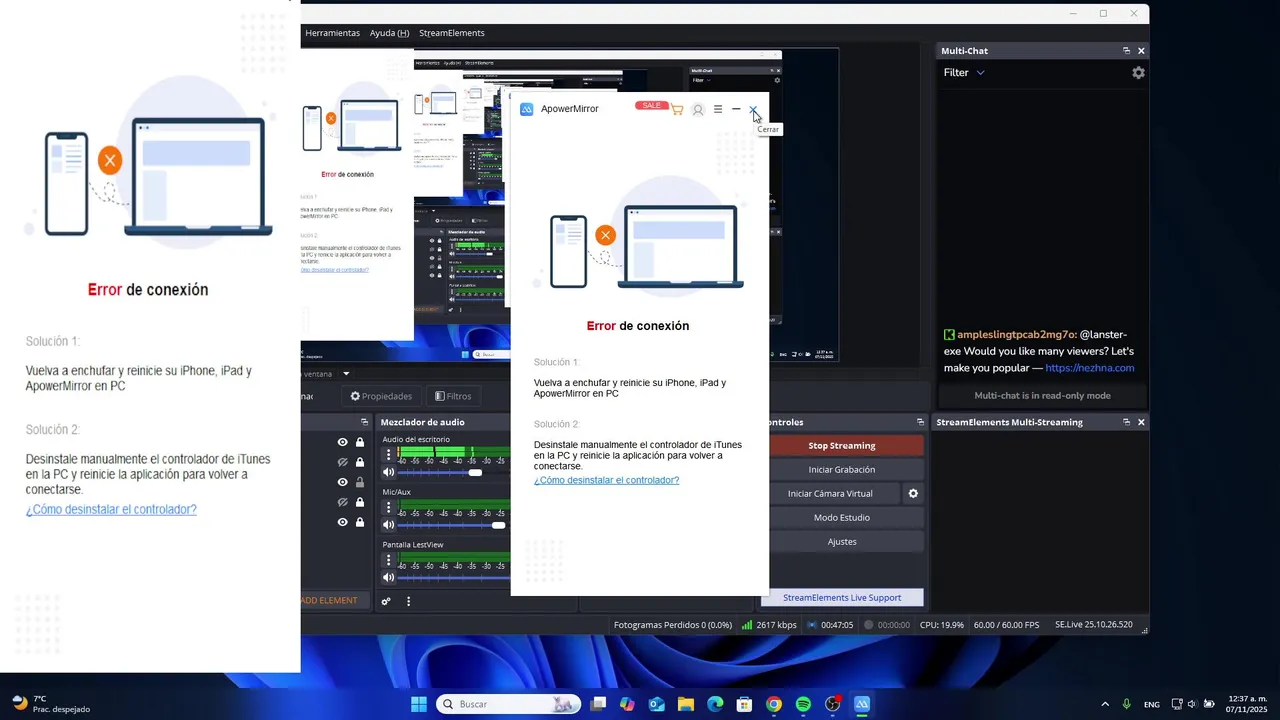This screenshot has height=720, width=1280.
Task: Hide the topmost source with eye icon
Action: [343, 442]
